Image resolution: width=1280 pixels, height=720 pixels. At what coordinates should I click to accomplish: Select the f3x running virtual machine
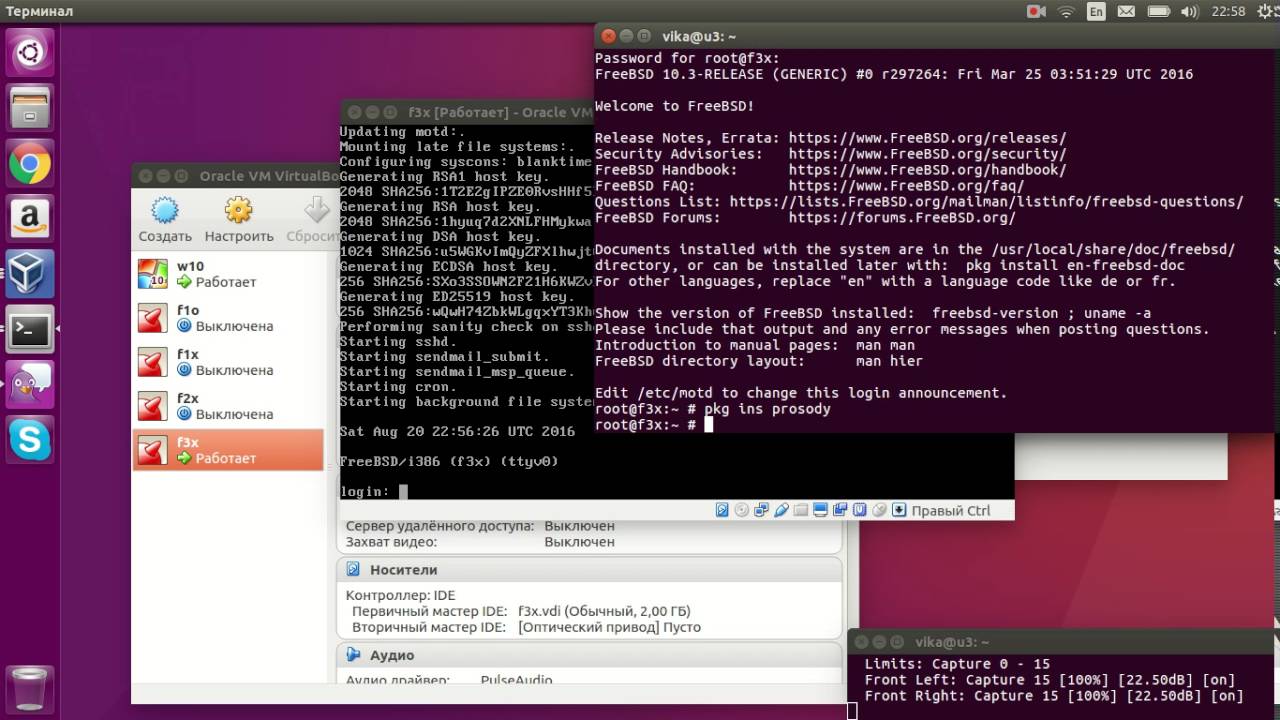(228, 450)
